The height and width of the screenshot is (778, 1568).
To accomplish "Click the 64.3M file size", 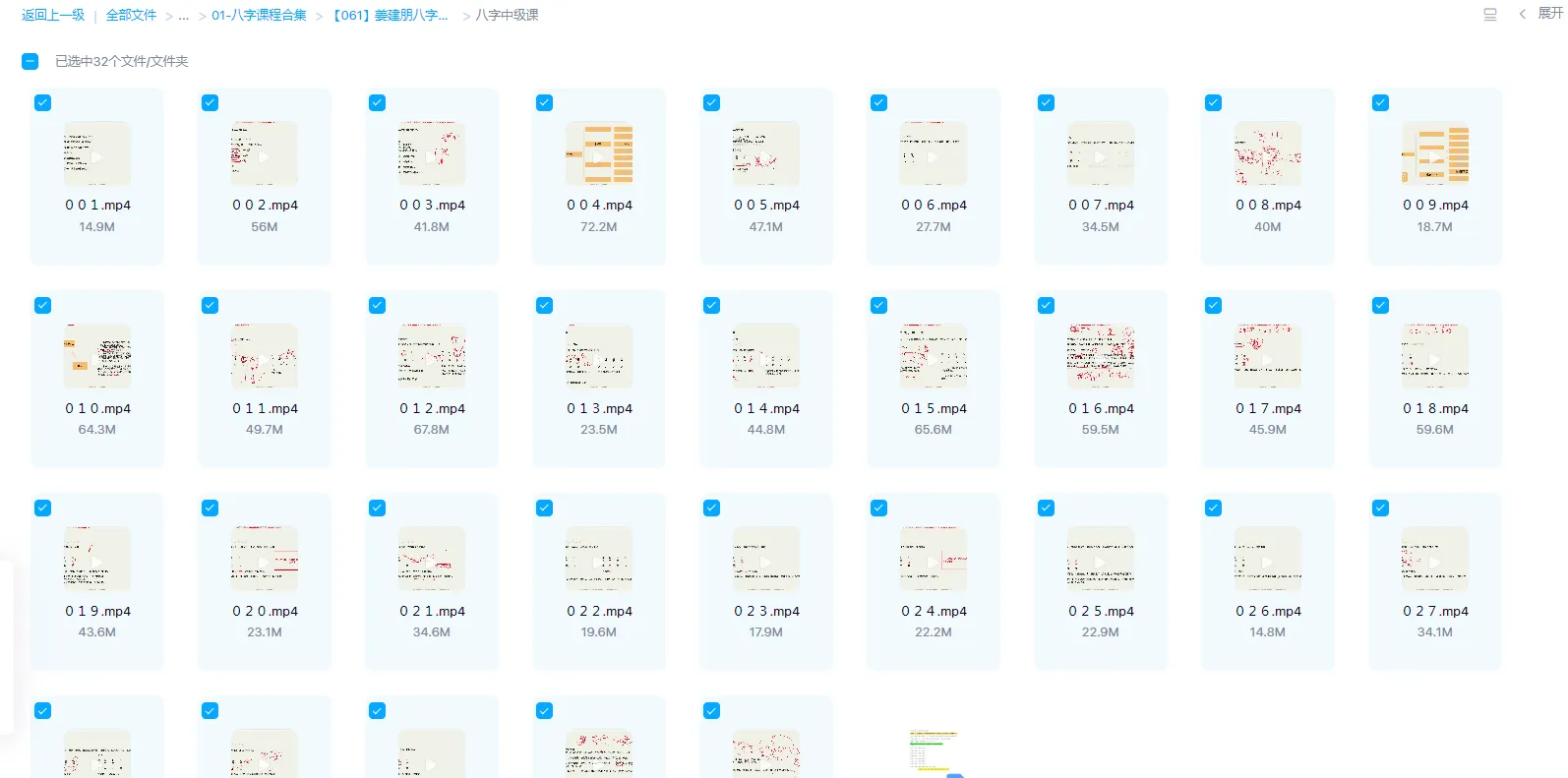I will point(97,430).
